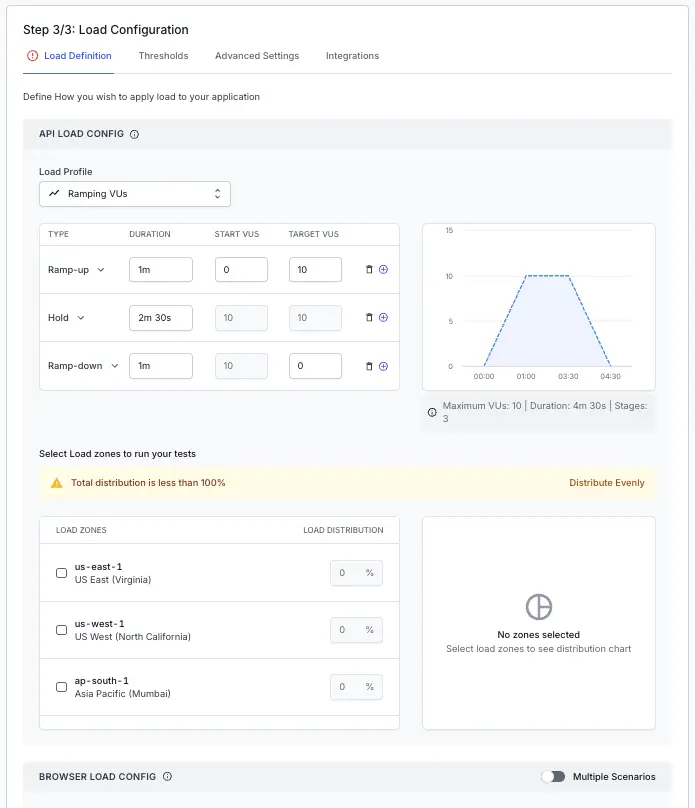Click the warning triangle in distribution alert
The width and height of the screenshot is (695, 808).
(57, 483)
